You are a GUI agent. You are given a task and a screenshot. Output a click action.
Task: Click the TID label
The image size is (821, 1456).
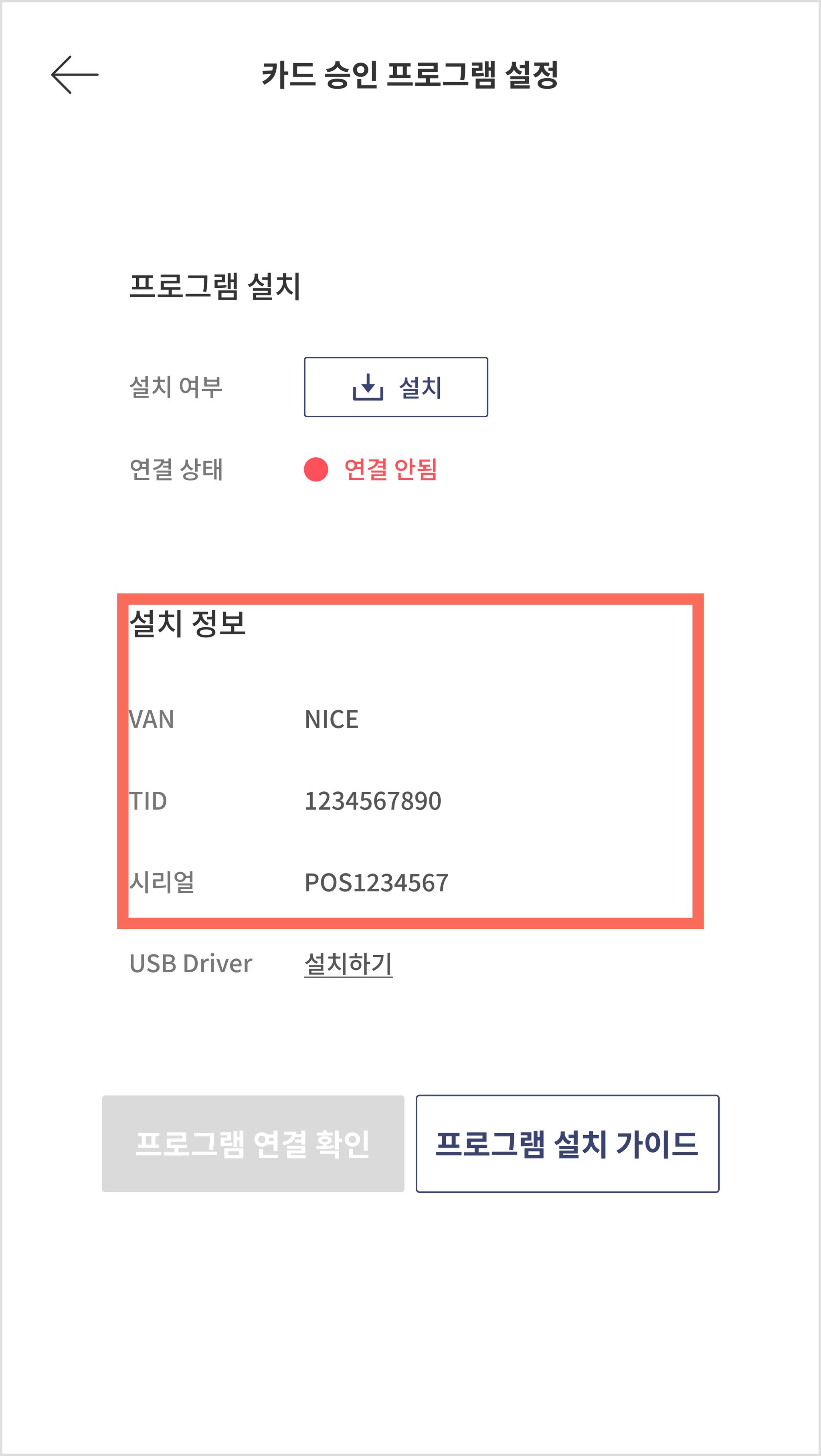[148, 801]
